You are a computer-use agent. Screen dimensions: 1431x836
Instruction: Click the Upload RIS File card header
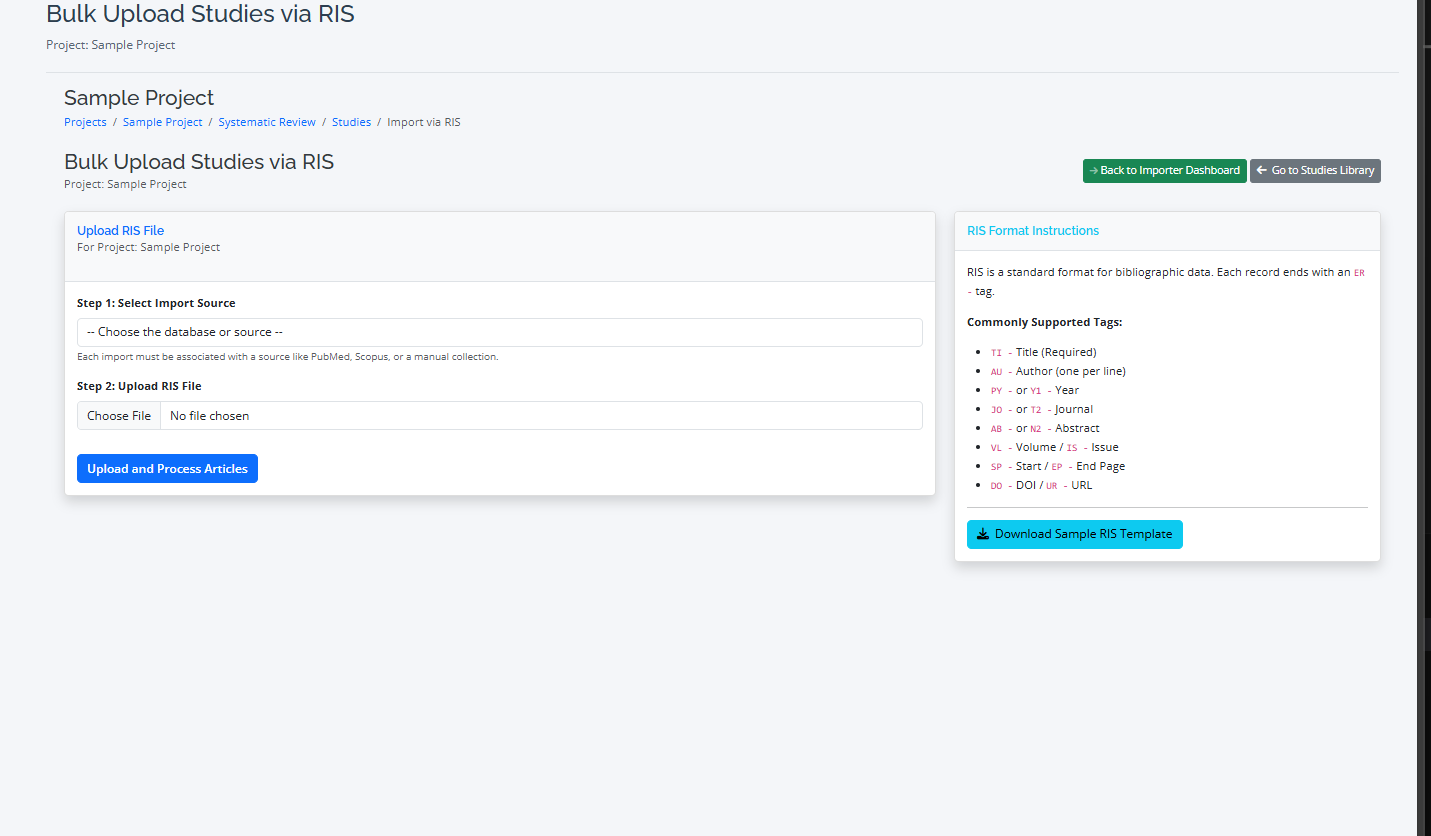click(120, 231)
